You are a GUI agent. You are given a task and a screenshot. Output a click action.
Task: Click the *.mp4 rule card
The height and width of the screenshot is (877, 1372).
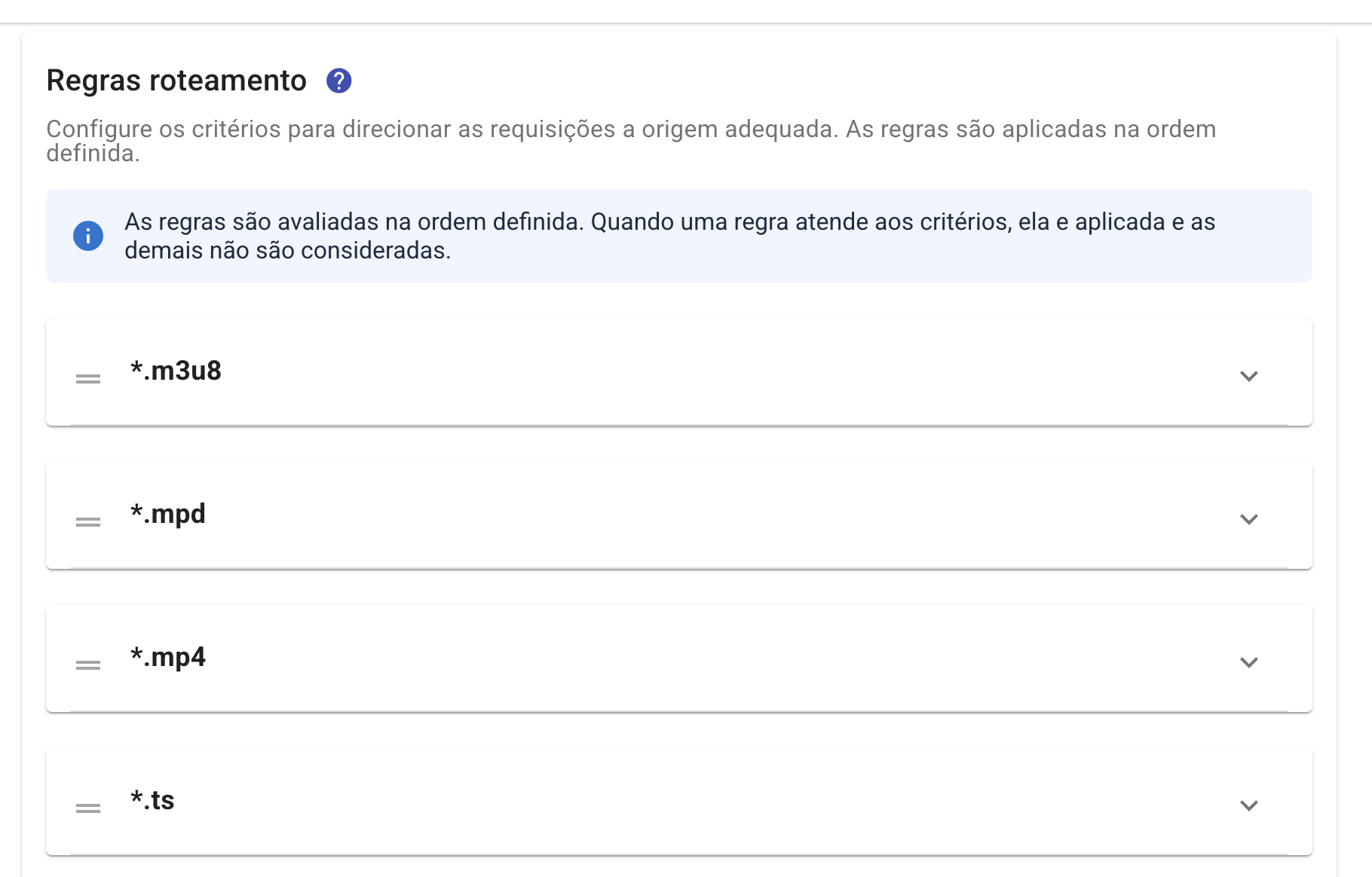tap(678, 658)
